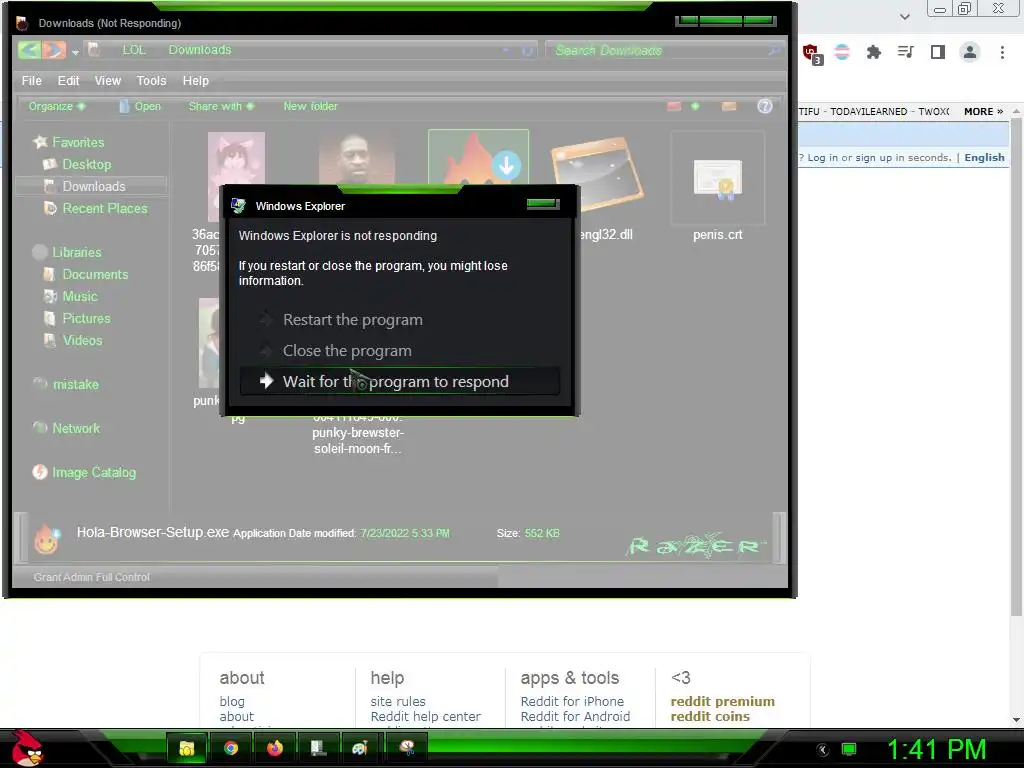Viewport: 1024px width, 768px height.
Task: Select Downloads in the navigation pane
Action: tap(93, 186)
